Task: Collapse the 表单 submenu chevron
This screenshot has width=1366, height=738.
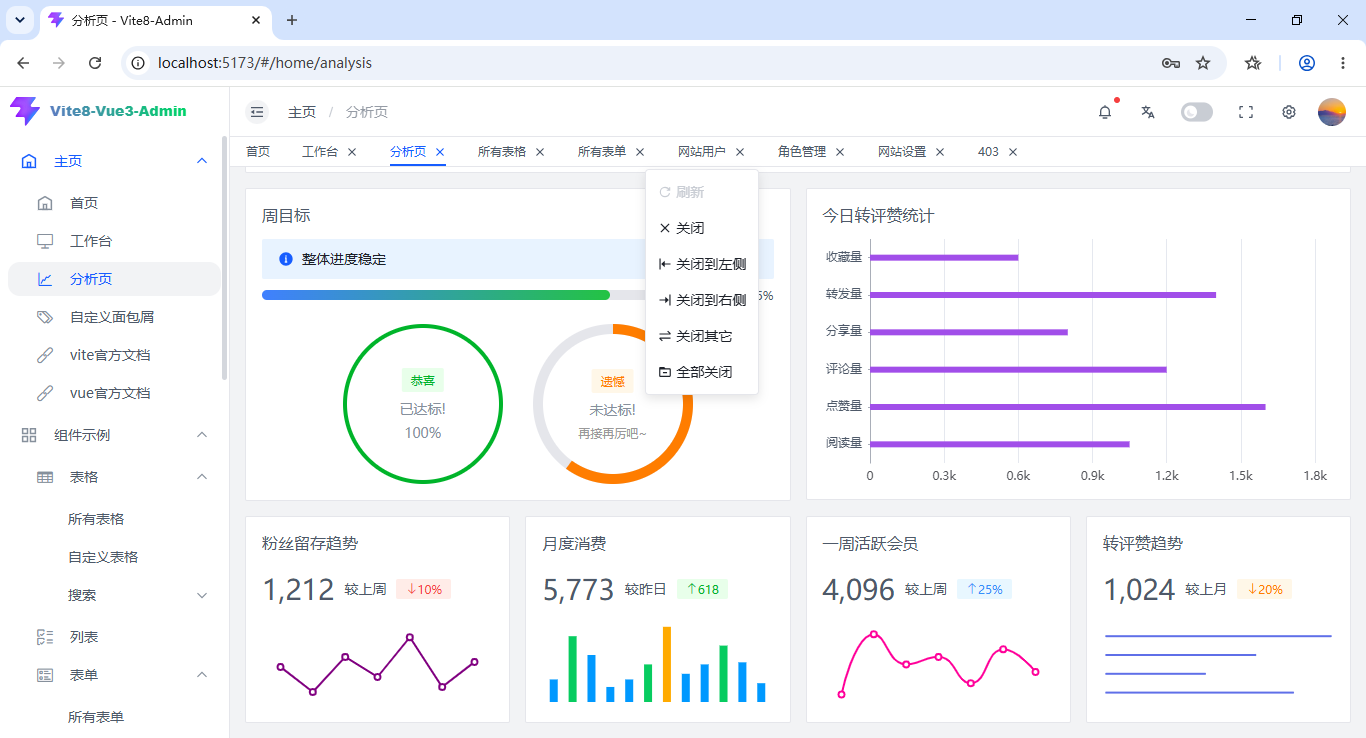Action: [x=202, y=675]
